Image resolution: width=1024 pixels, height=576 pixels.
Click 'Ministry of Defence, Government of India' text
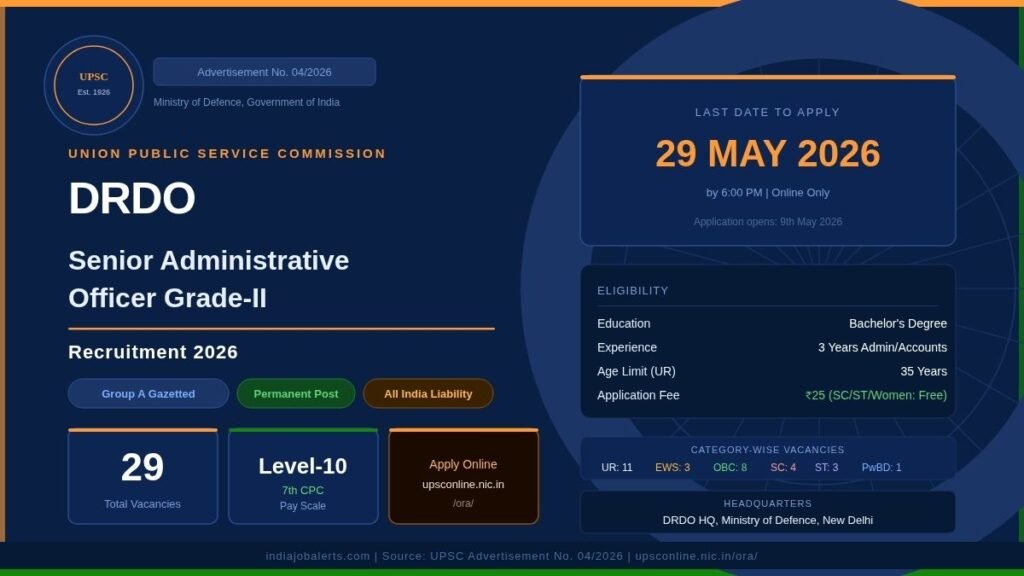point(246,103)
